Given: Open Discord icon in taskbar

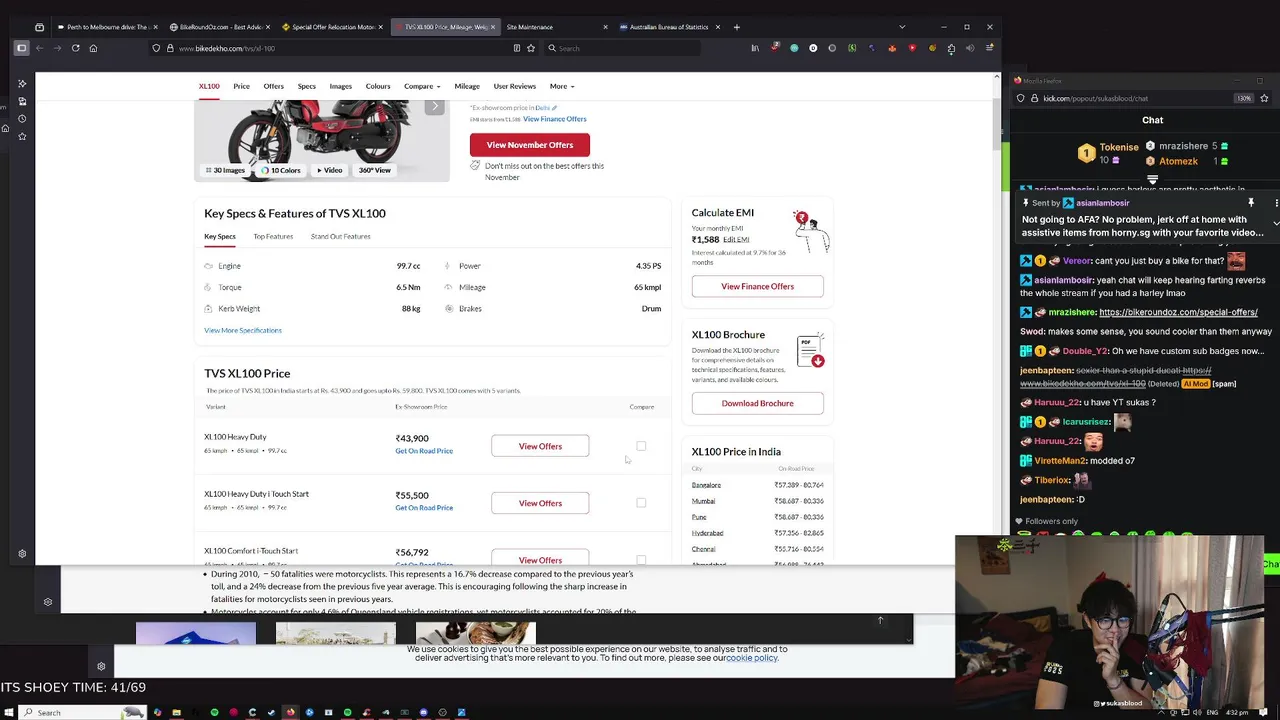Looking at the screenshot, I should coord(423,712).
